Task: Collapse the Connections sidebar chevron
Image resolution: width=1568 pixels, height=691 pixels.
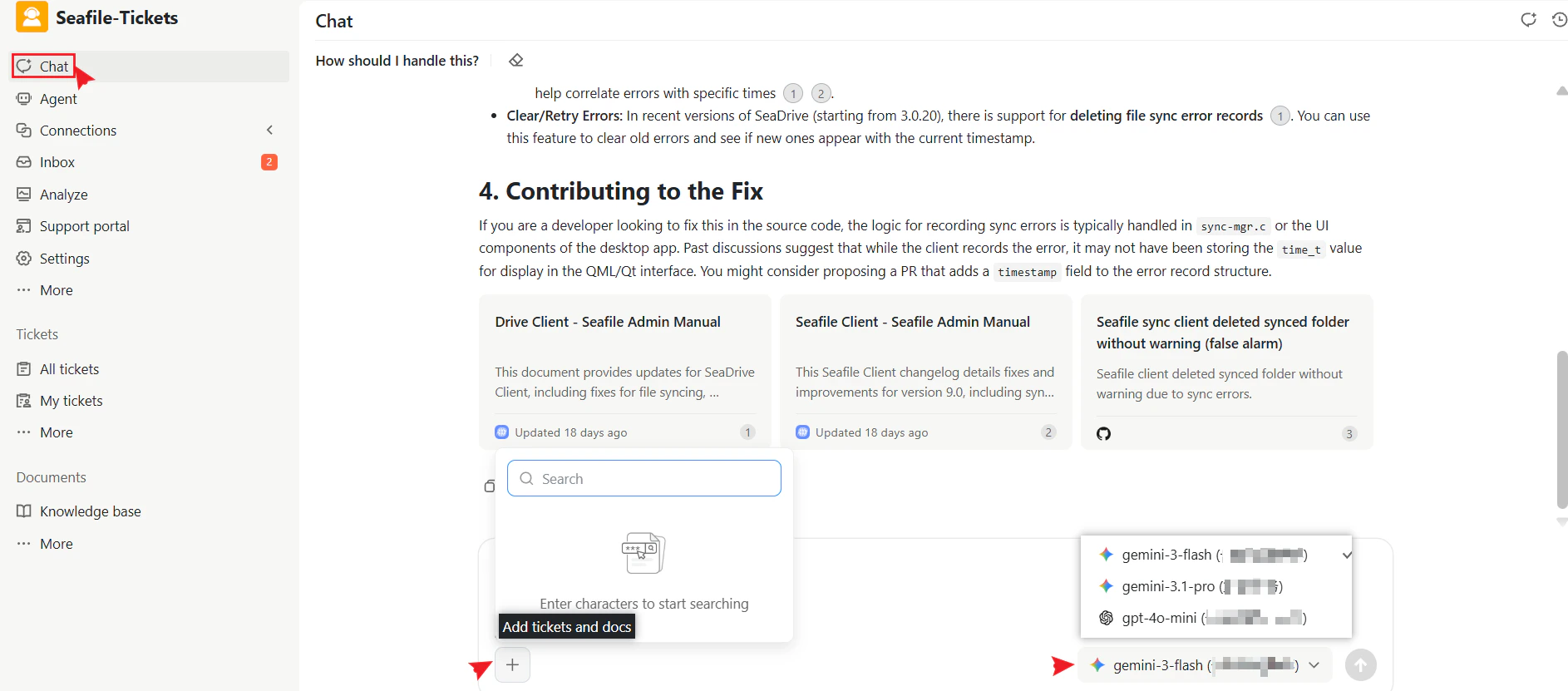Action: (269, 130)
